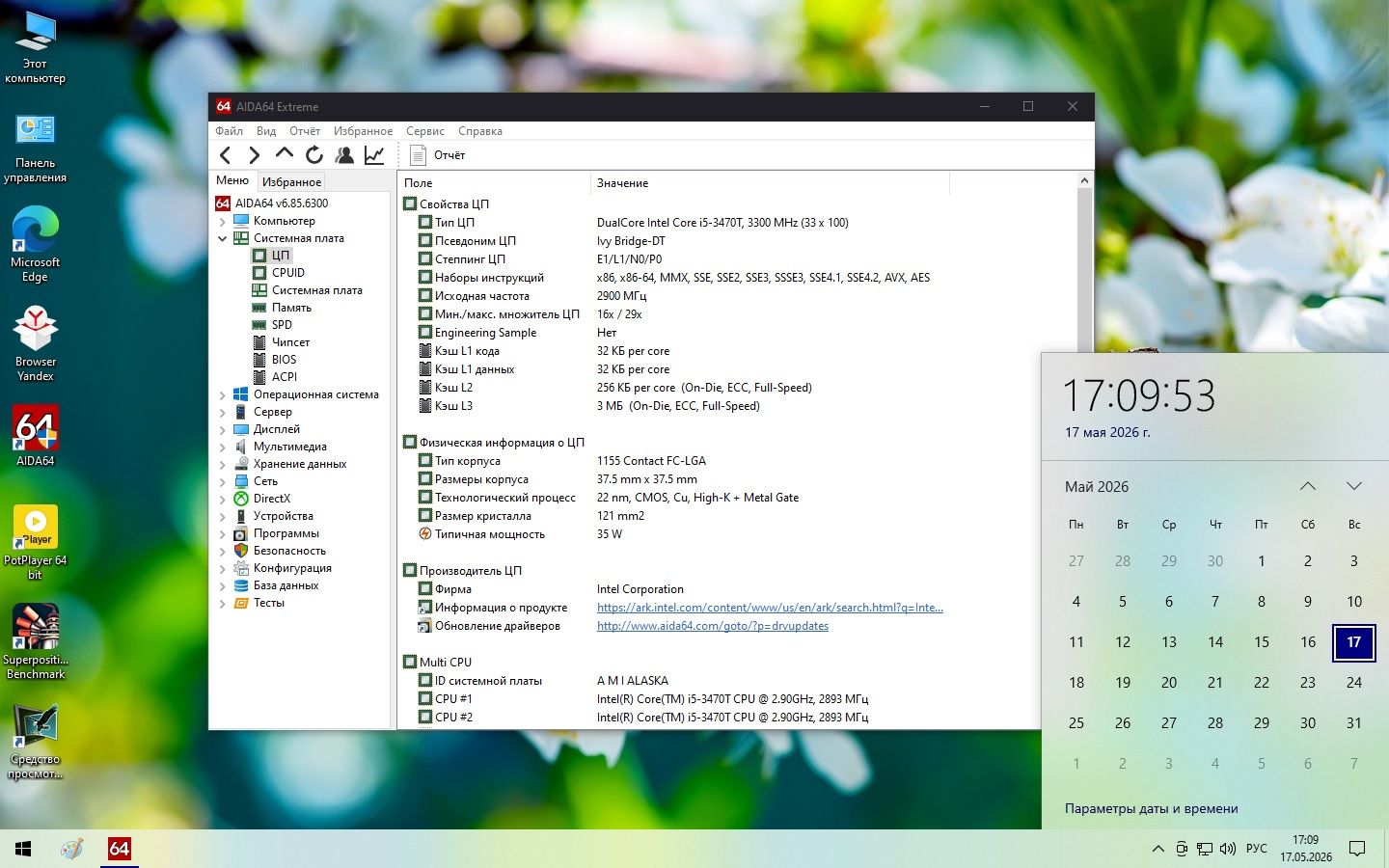Image resolution: width=1389 pixels, height=868 pixels.
Task: Expand the Хранение данных tree node
Action: click(x=223, y=465)
